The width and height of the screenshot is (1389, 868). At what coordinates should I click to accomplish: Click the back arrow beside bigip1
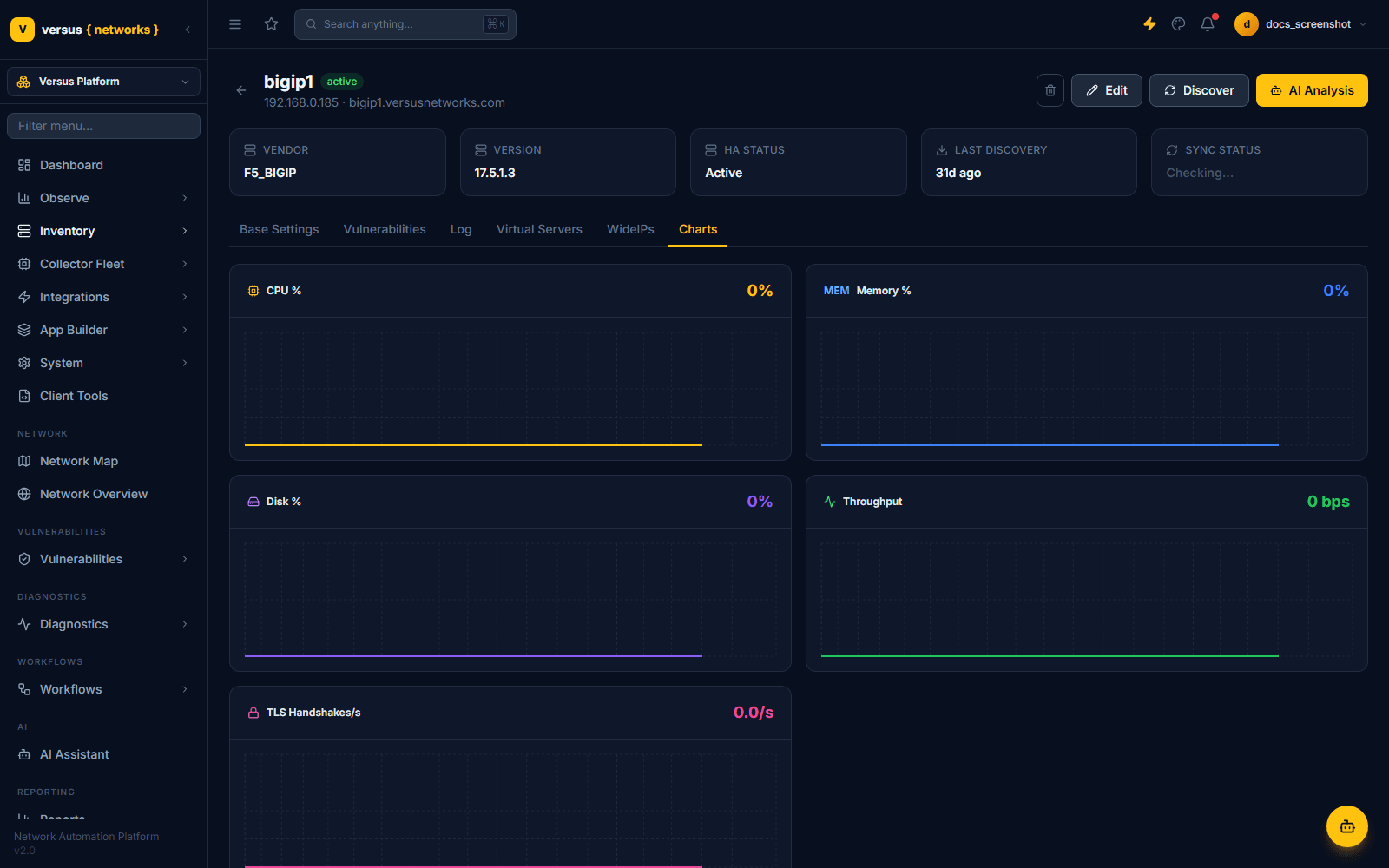coord(241,90)
